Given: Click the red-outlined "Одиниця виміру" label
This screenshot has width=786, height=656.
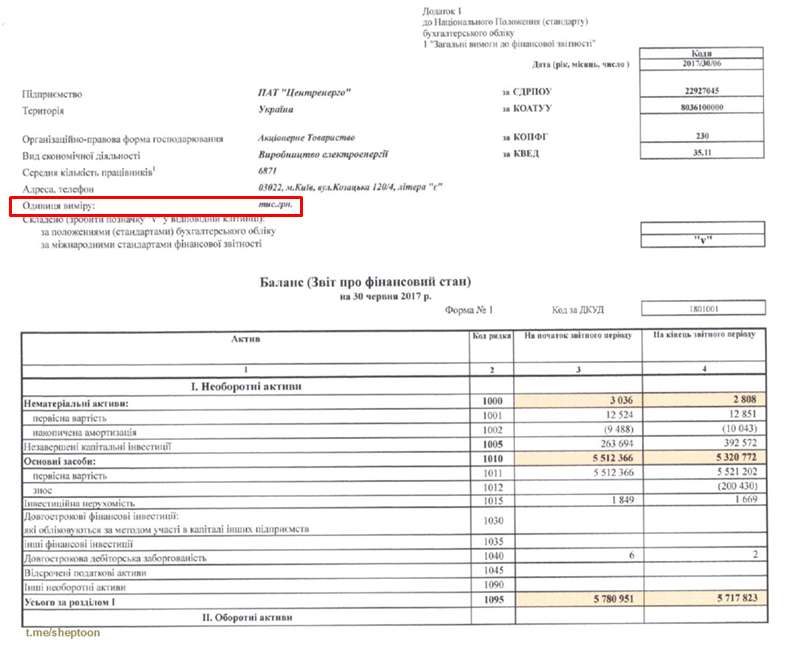Looking at the screenshot, I should pos(65,206).
